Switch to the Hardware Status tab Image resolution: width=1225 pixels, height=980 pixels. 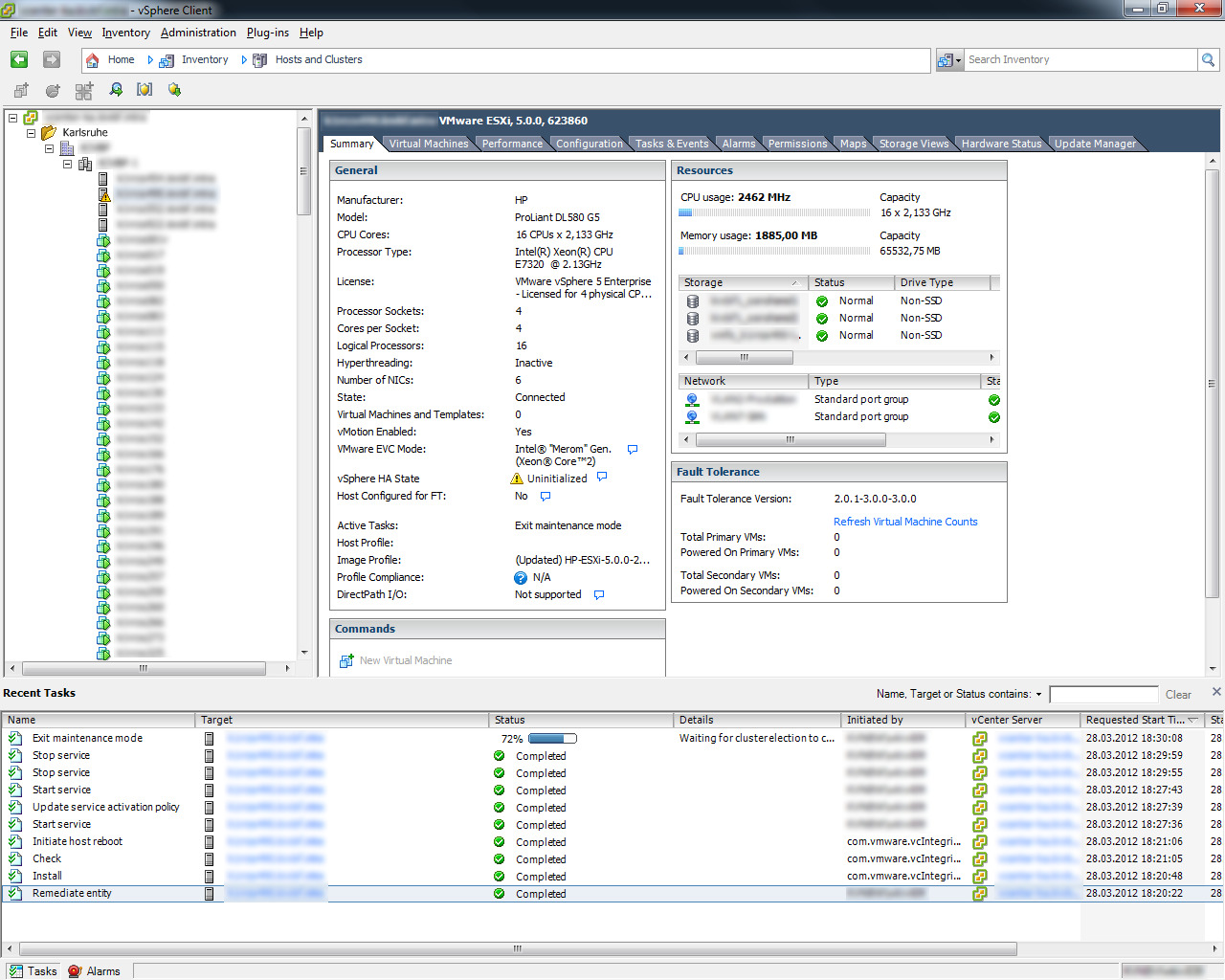click(1001, 144)
